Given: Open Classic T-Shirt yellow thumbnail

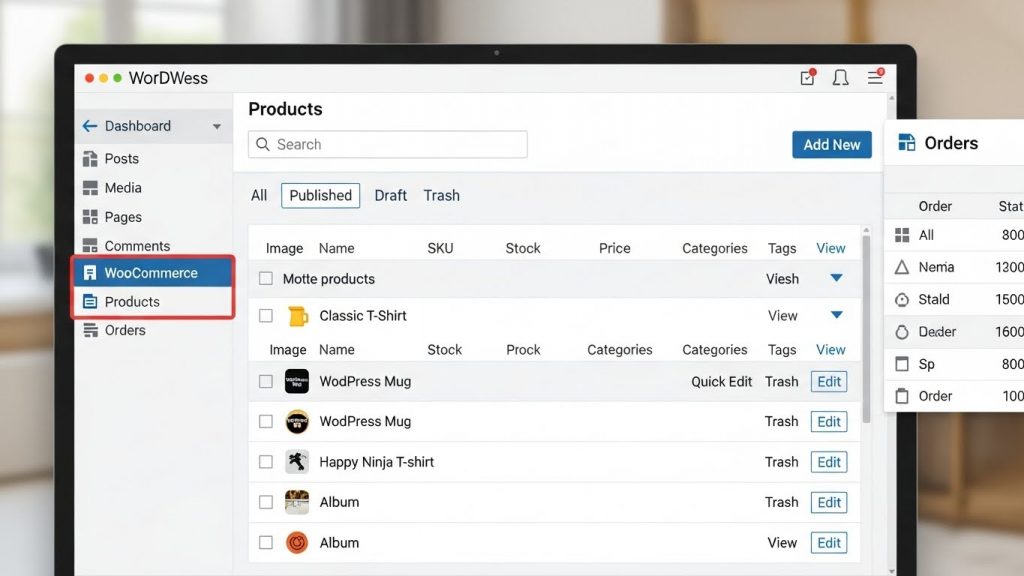Looking at the screenshot, I should point(298,316).
